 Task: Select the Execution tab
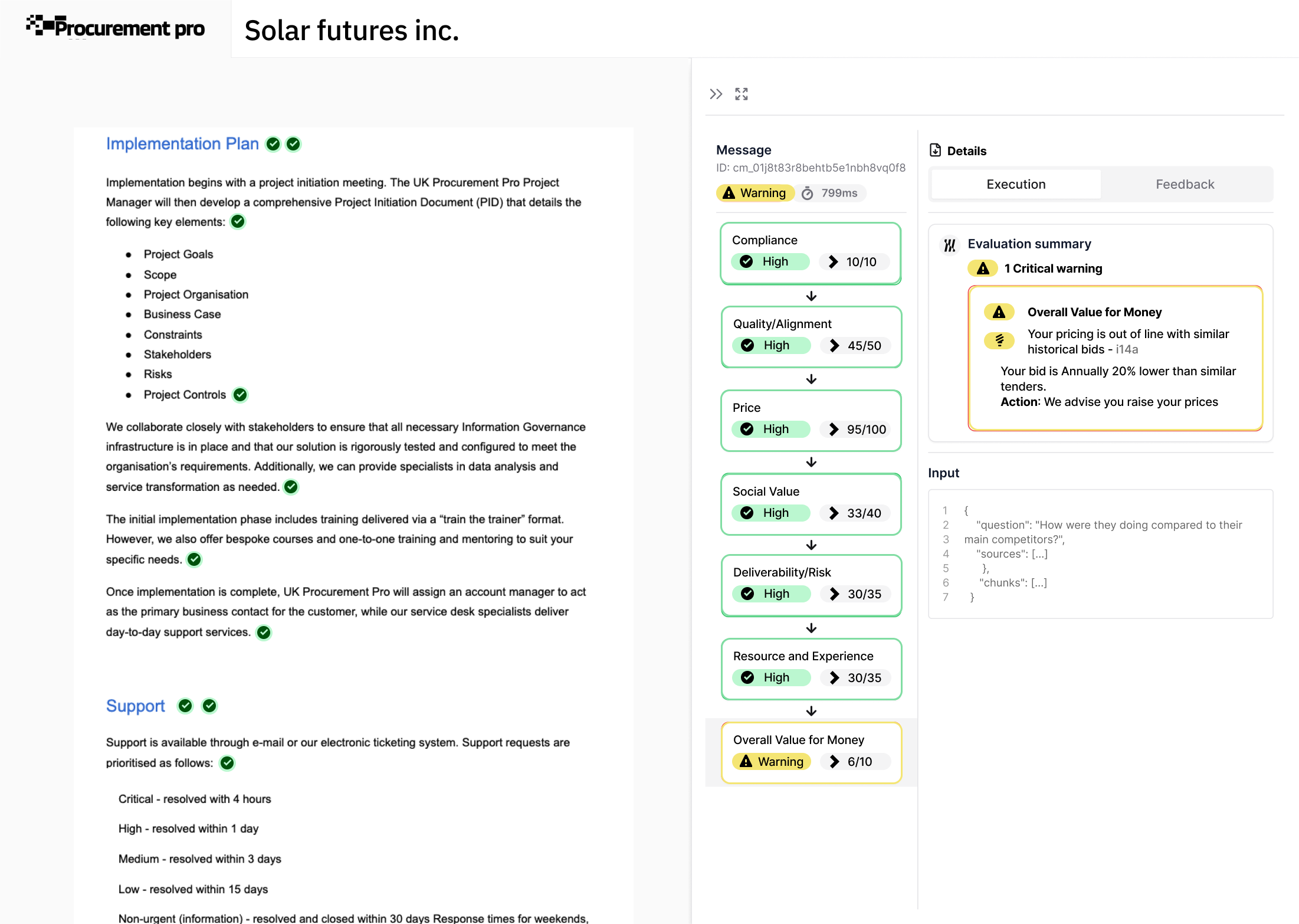(1015, 184)
